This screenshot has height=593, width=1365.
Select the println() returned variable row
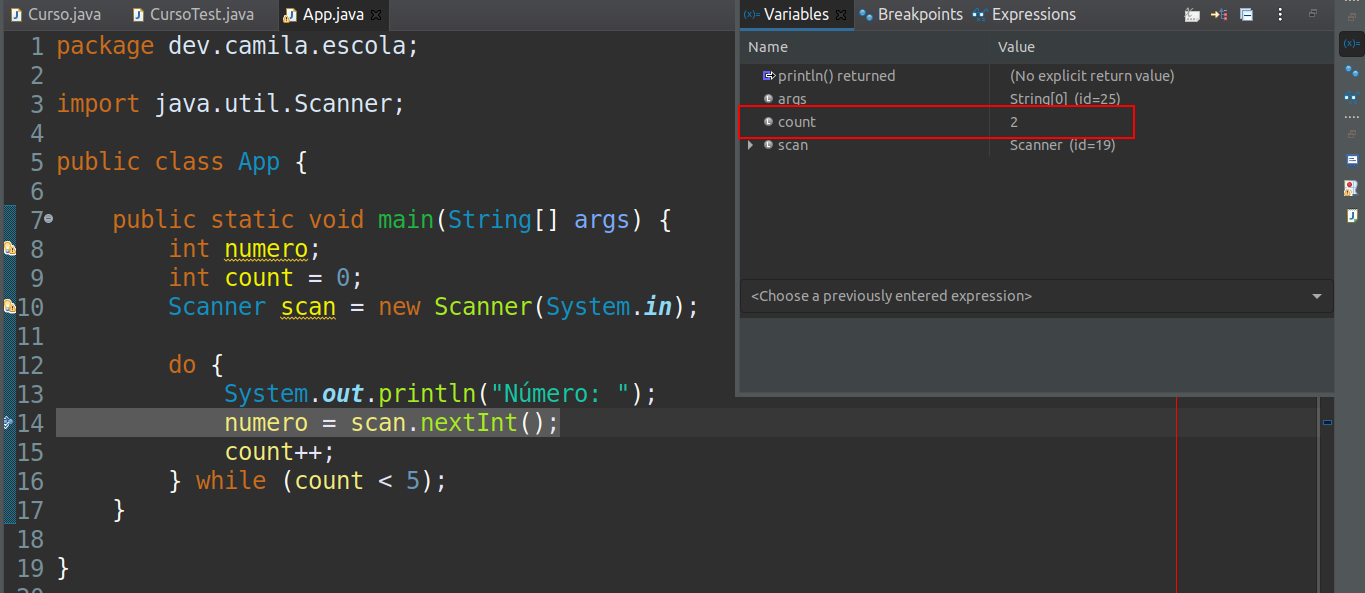click(1036, 76)
